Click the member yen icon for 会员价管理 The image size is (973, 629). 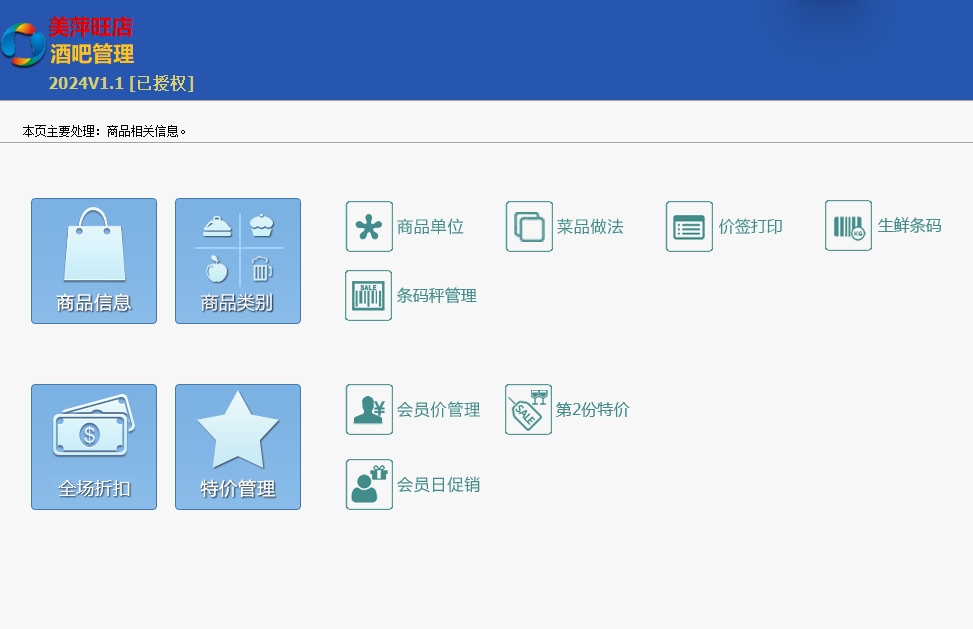[369, 410]
